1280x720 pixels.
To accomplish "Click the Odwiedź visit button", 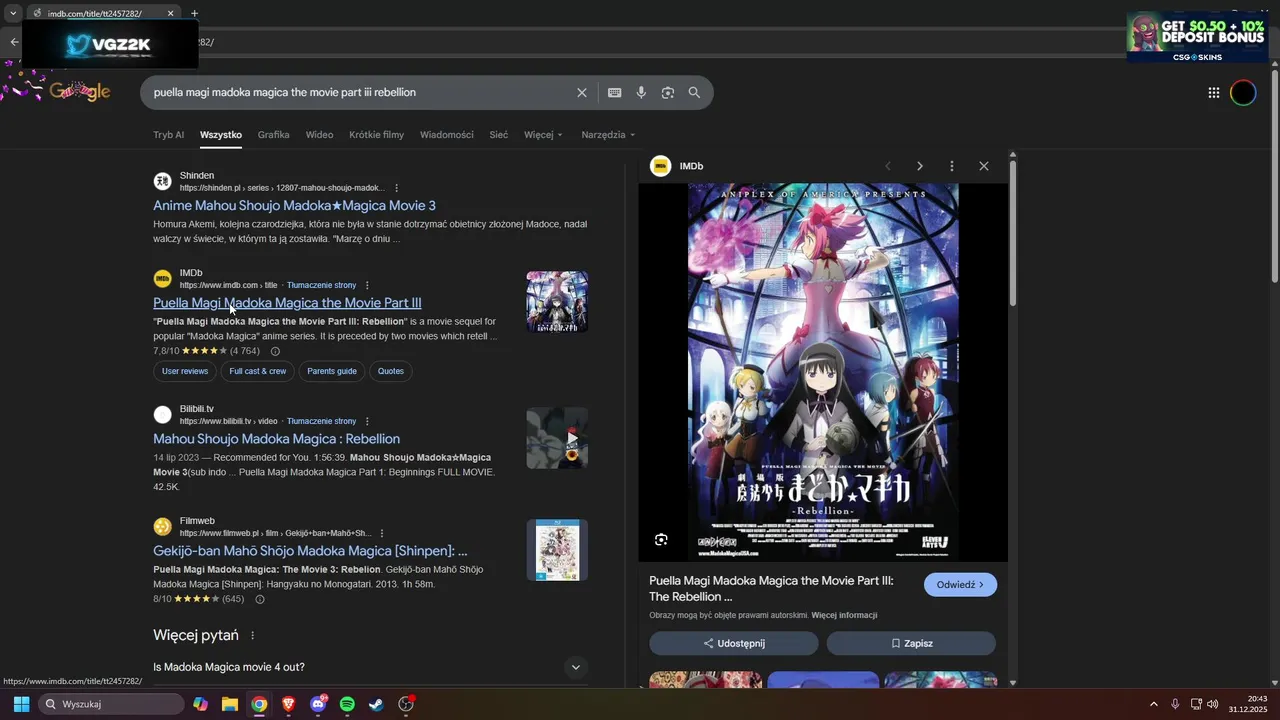I will [x=960, y=585].
